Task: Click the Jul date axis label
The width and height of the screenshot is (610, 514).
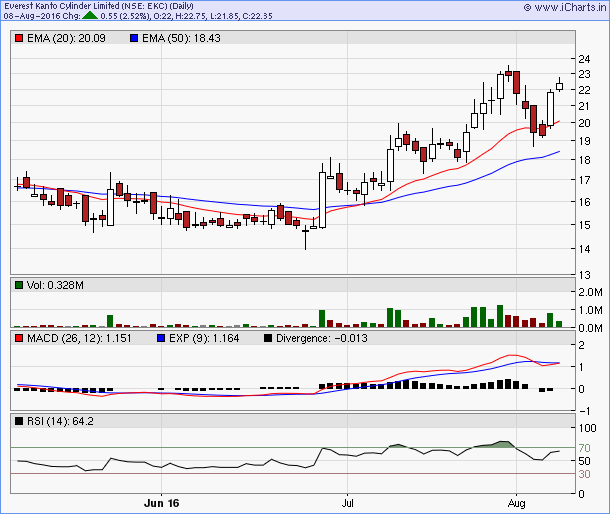Action: (x=347, y=503)
